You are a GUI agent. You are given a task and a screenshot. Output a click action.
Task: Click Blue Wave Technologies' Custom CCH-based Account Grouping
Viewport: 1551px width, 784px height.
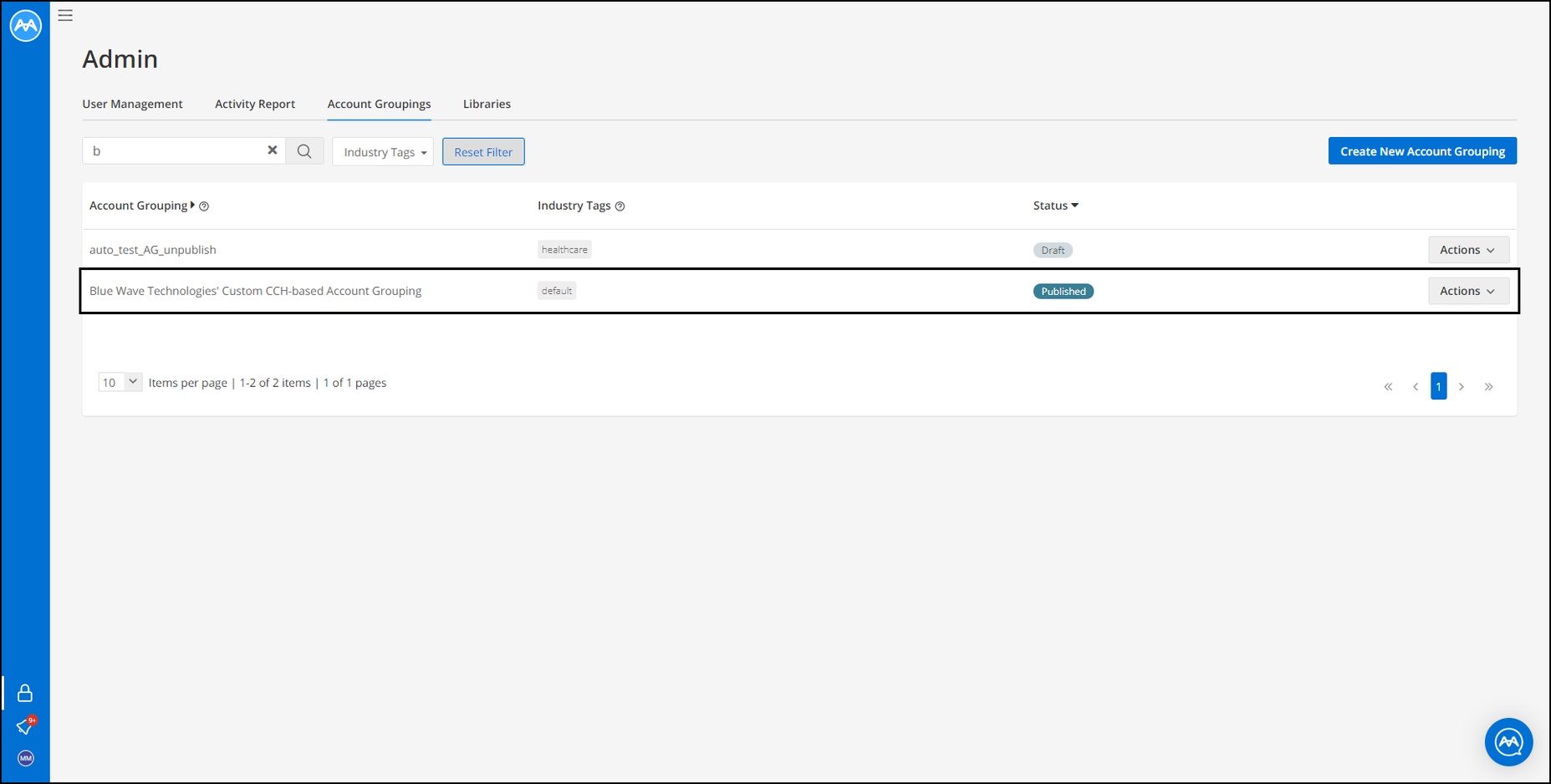[x=255, y=291]
